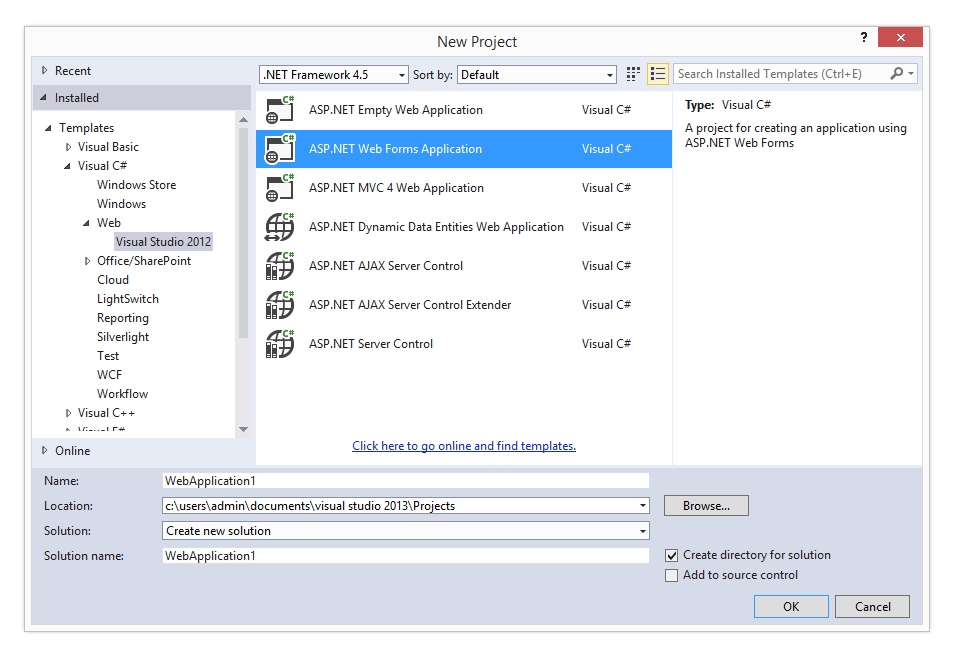Select the AJAX Server Control Extender icon

click(279, 305)
